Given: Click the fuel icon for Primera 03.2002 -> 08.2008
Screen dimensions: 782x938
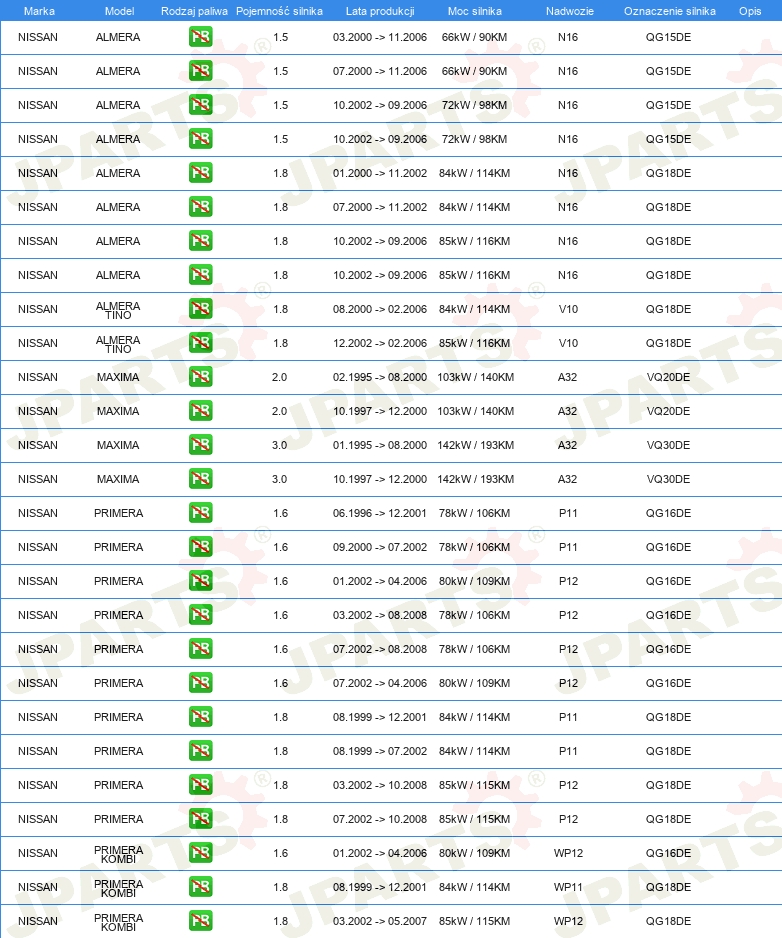Looking at the screenshot, I should 200,615.
